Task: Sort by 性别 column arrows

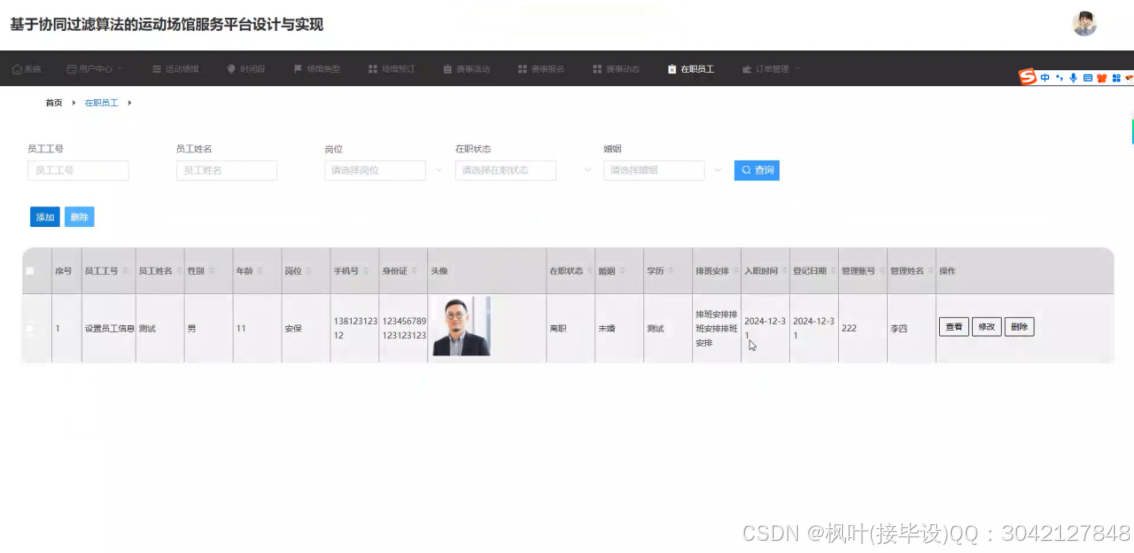Action: [211, 271]
